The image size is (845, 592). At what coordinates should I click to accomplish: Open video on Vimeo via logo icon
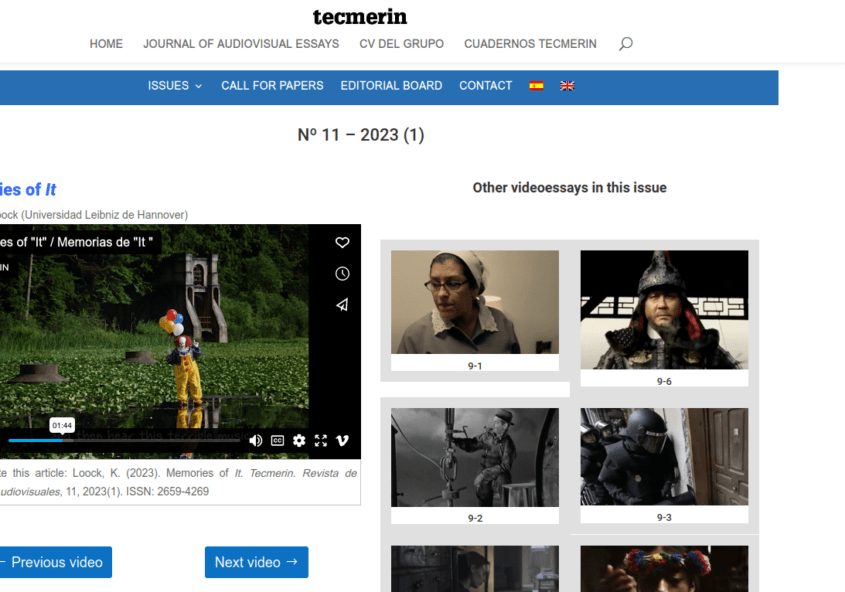[x=342, y=440]
